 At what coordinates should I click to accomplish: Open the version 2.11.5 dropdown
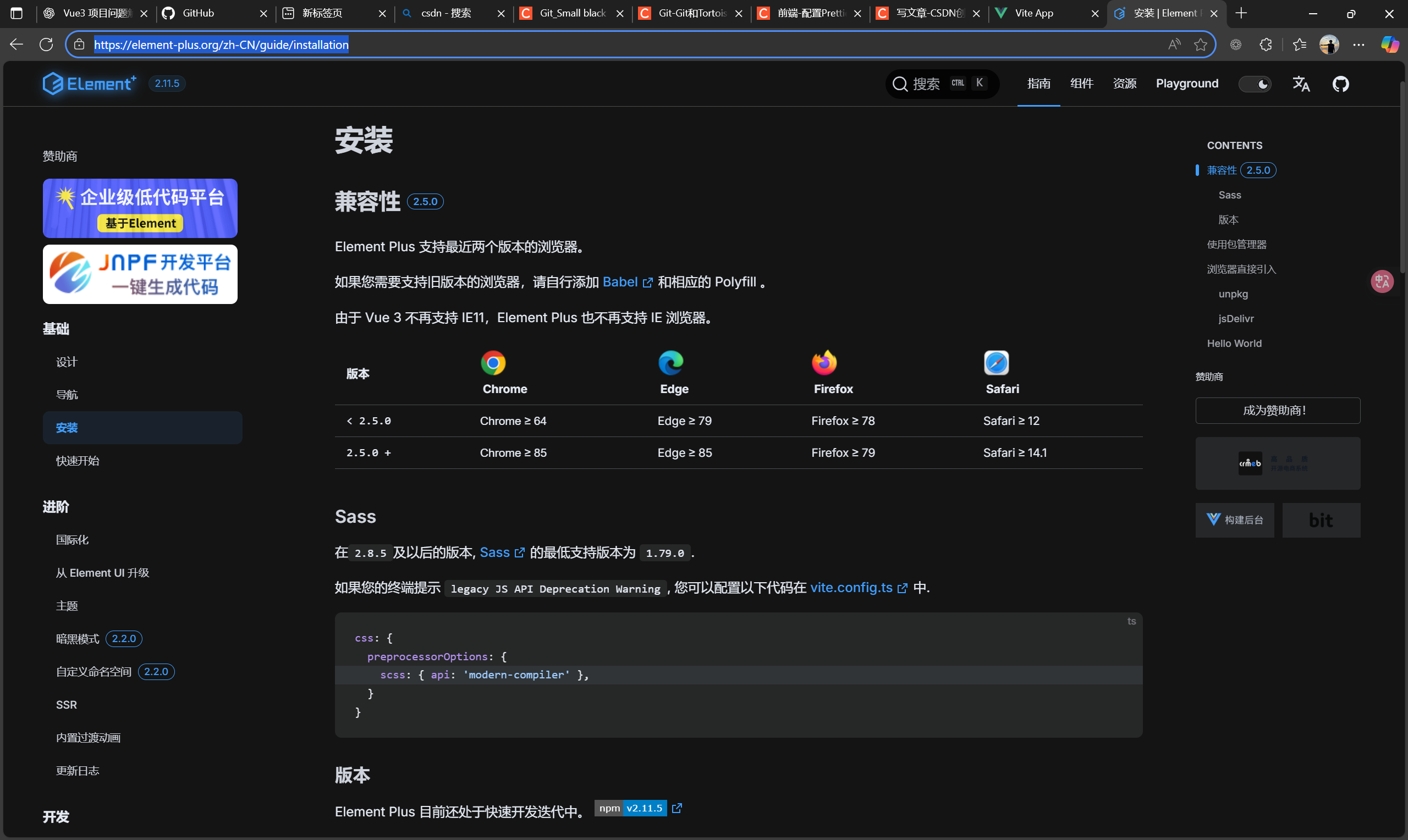[x=167, y=84]
